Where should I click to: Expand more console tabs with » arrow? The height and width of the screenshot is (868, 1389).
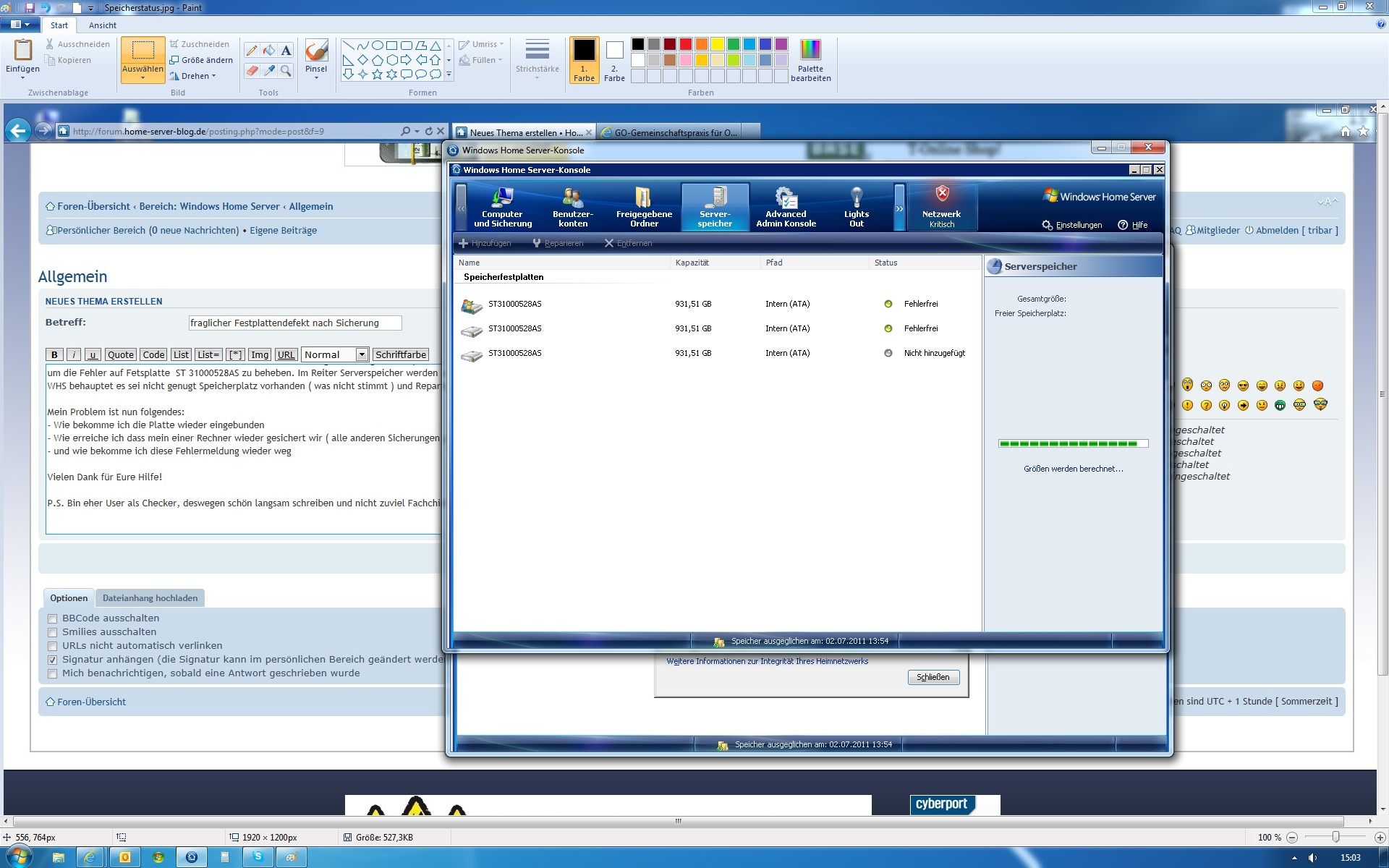pos(899,208)
